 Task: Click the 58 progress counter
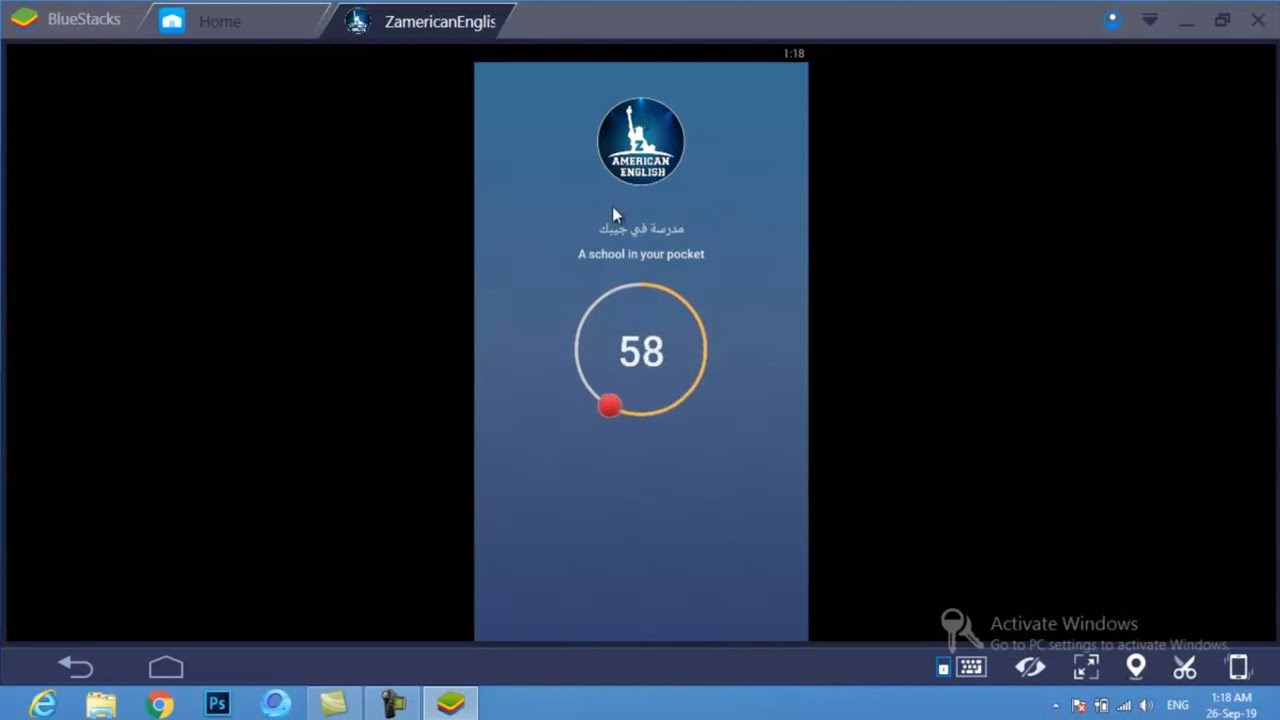click(641, 352)
